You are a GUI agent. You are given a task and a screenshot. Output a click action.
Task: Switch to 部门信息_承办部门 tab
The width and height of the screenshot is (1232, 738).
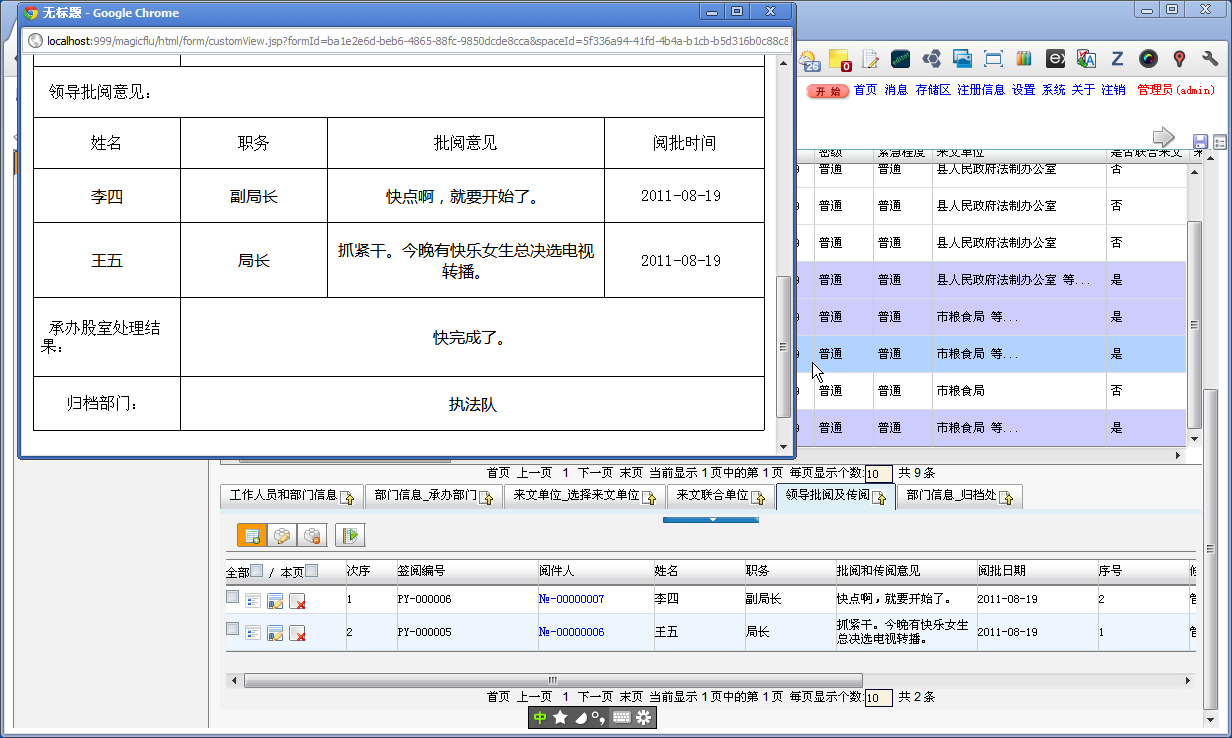tap(433, 496)
